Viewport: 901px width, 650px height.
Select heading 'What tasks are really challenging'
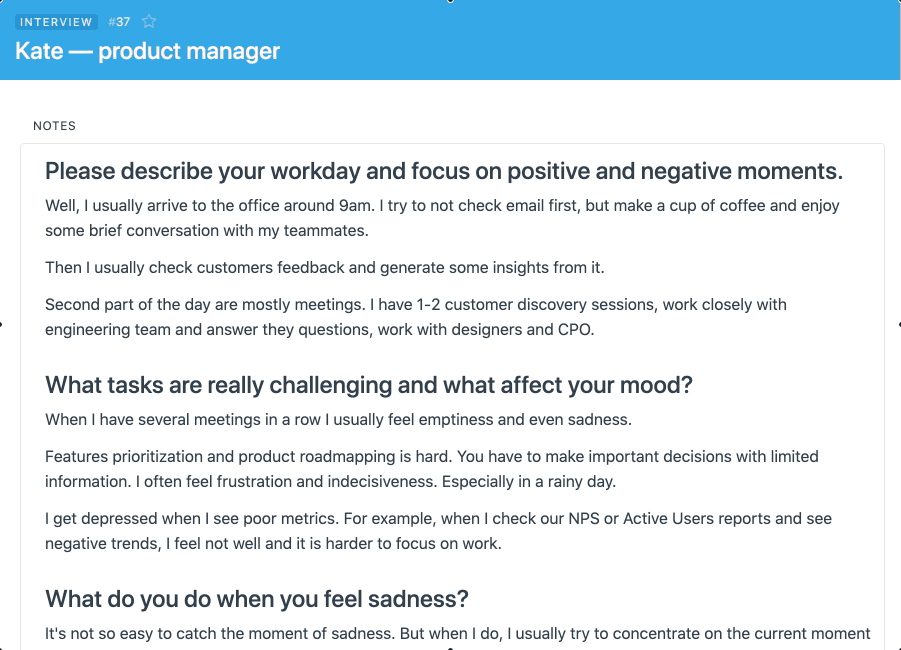pyautogui.click(x=369, y=385)
